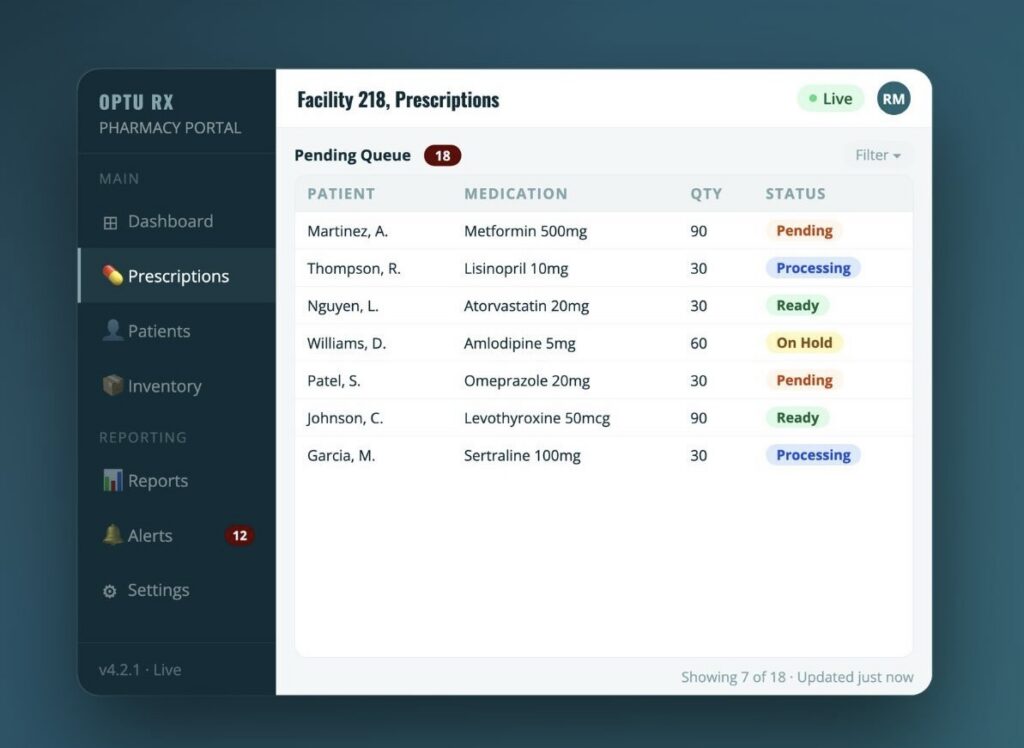Open the Reports bar chart icon
Viewport: 1024px width, 748px height.
[112, 480]
